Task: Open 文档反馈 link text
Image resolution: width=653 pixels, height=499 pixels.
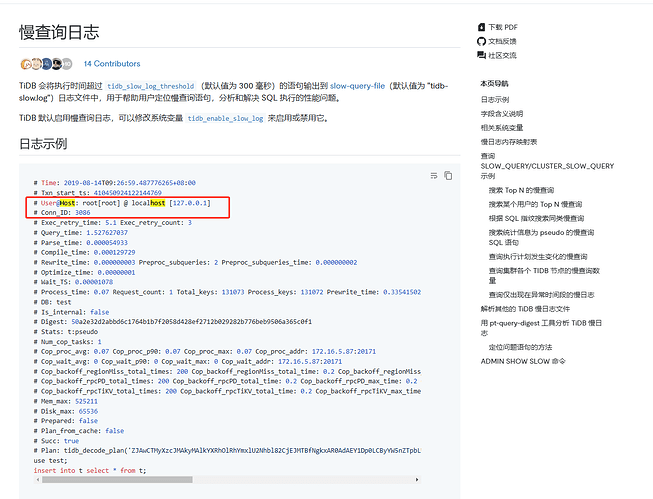Action: (x=502, y=41)
